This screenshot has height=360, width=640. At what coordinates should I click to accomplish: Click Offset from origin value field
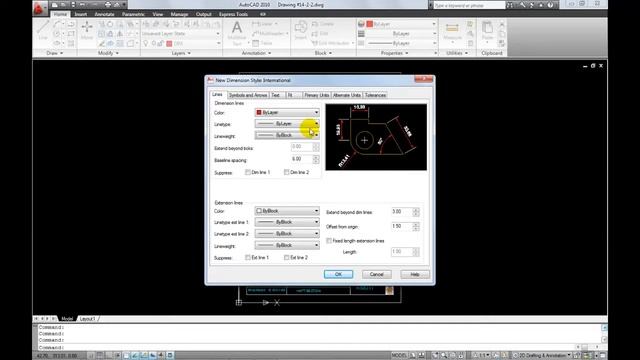402,226
